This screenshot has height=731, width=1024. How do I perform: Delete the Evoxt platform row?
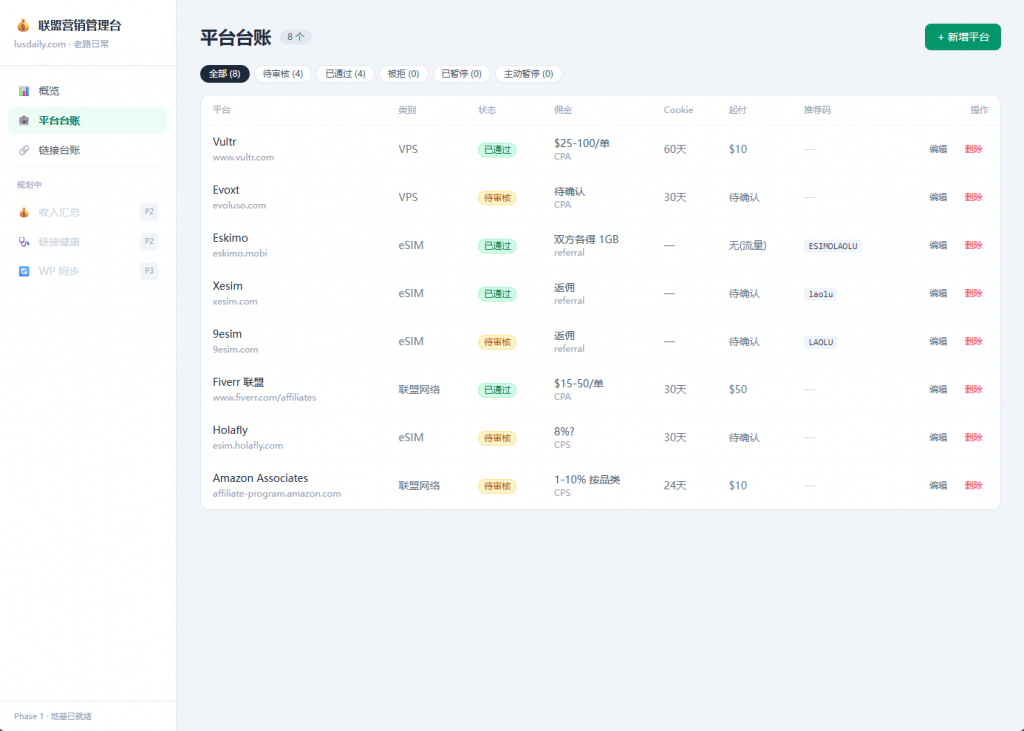(973, 197)
